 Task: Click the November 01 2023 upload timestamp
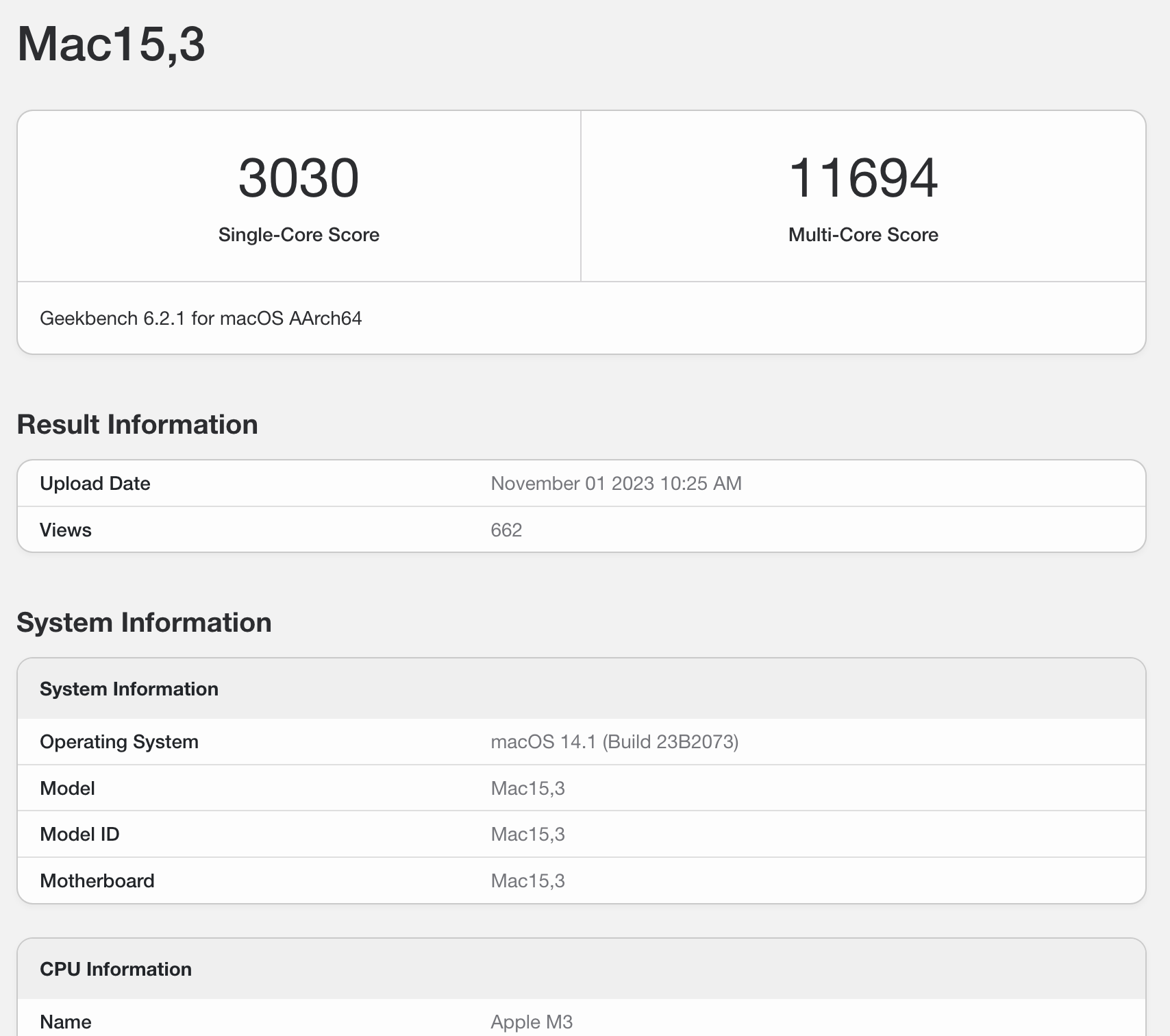click(616, 483)
